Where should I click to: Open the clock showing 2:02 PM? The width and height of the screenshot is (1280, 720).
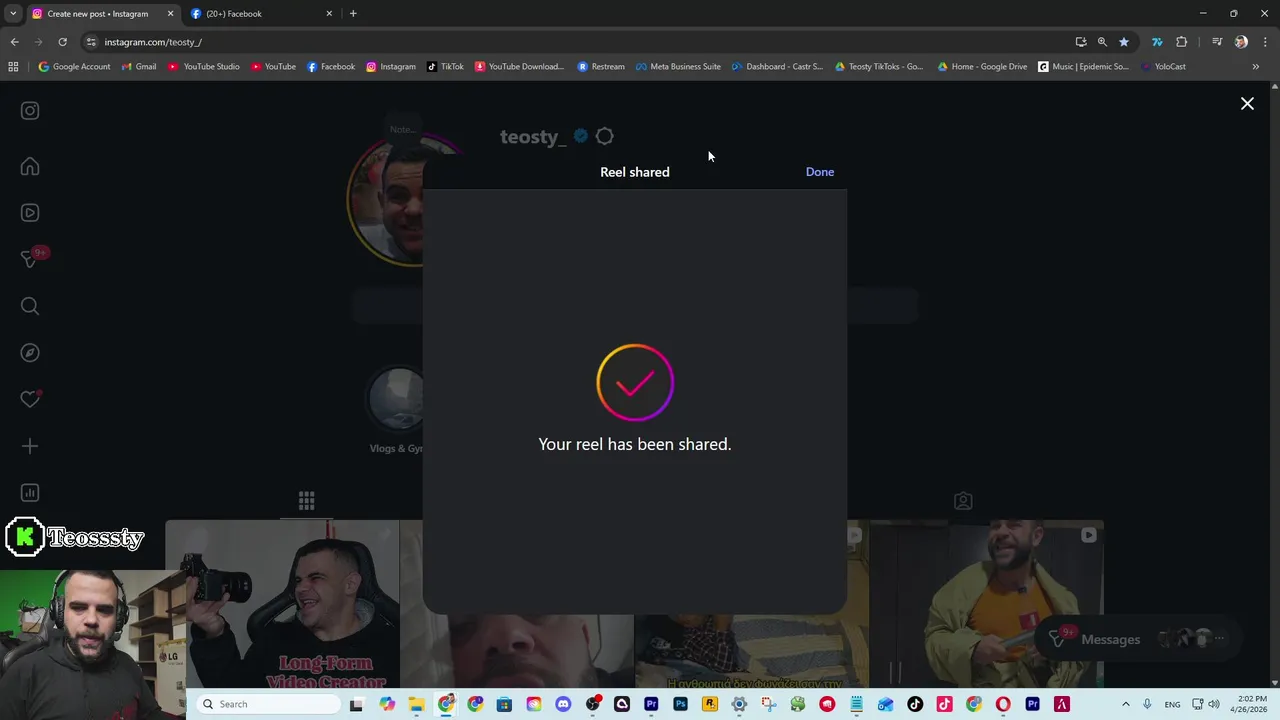click(x=1251, y=704)
